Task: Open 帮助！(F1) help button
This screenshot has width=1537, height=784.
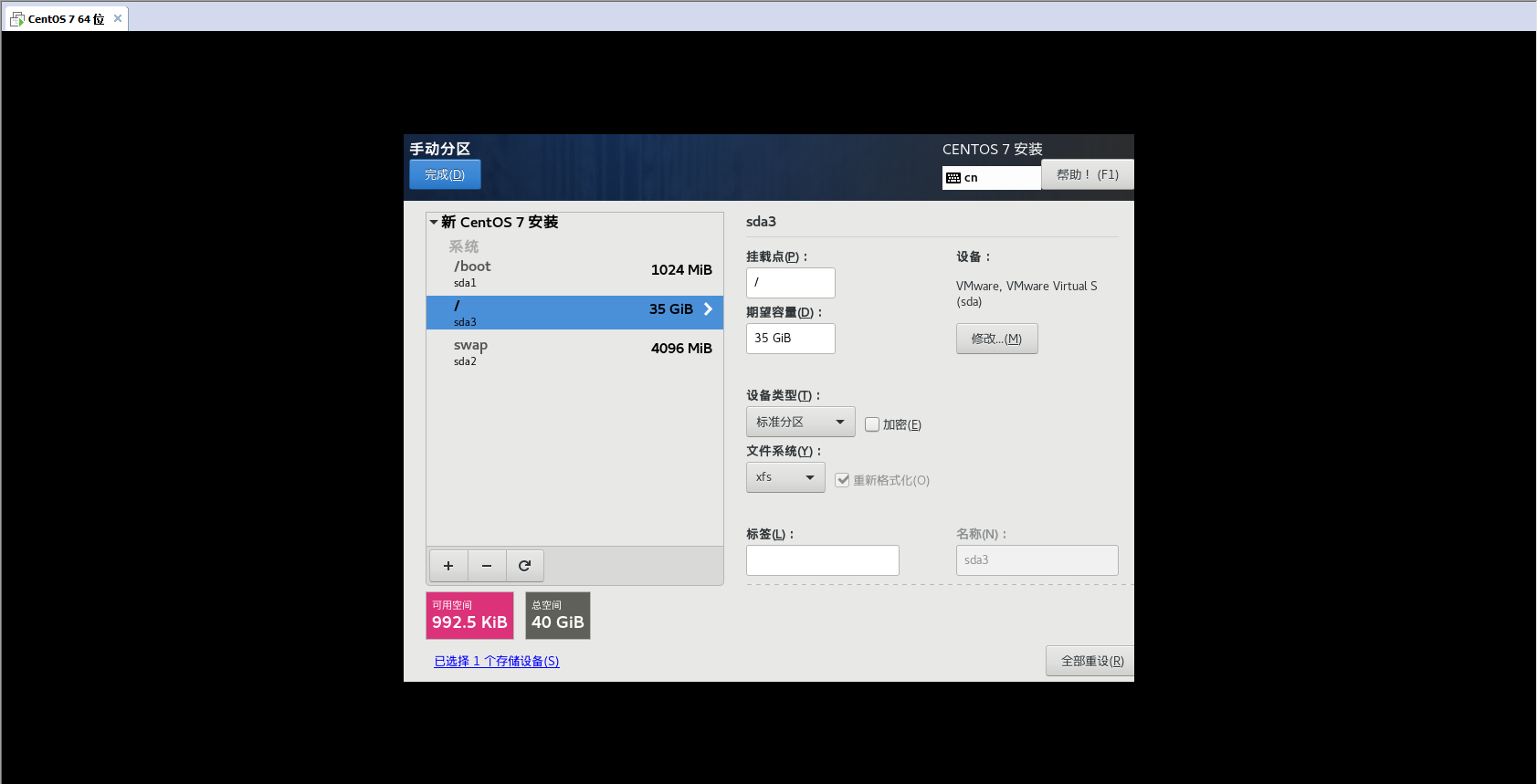Action: [1088, 174]
